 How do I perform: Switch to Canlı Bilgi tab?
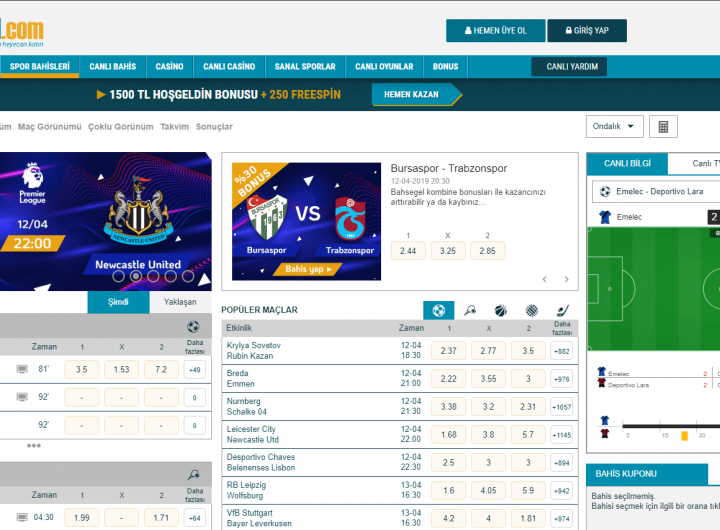pos(627,164)
